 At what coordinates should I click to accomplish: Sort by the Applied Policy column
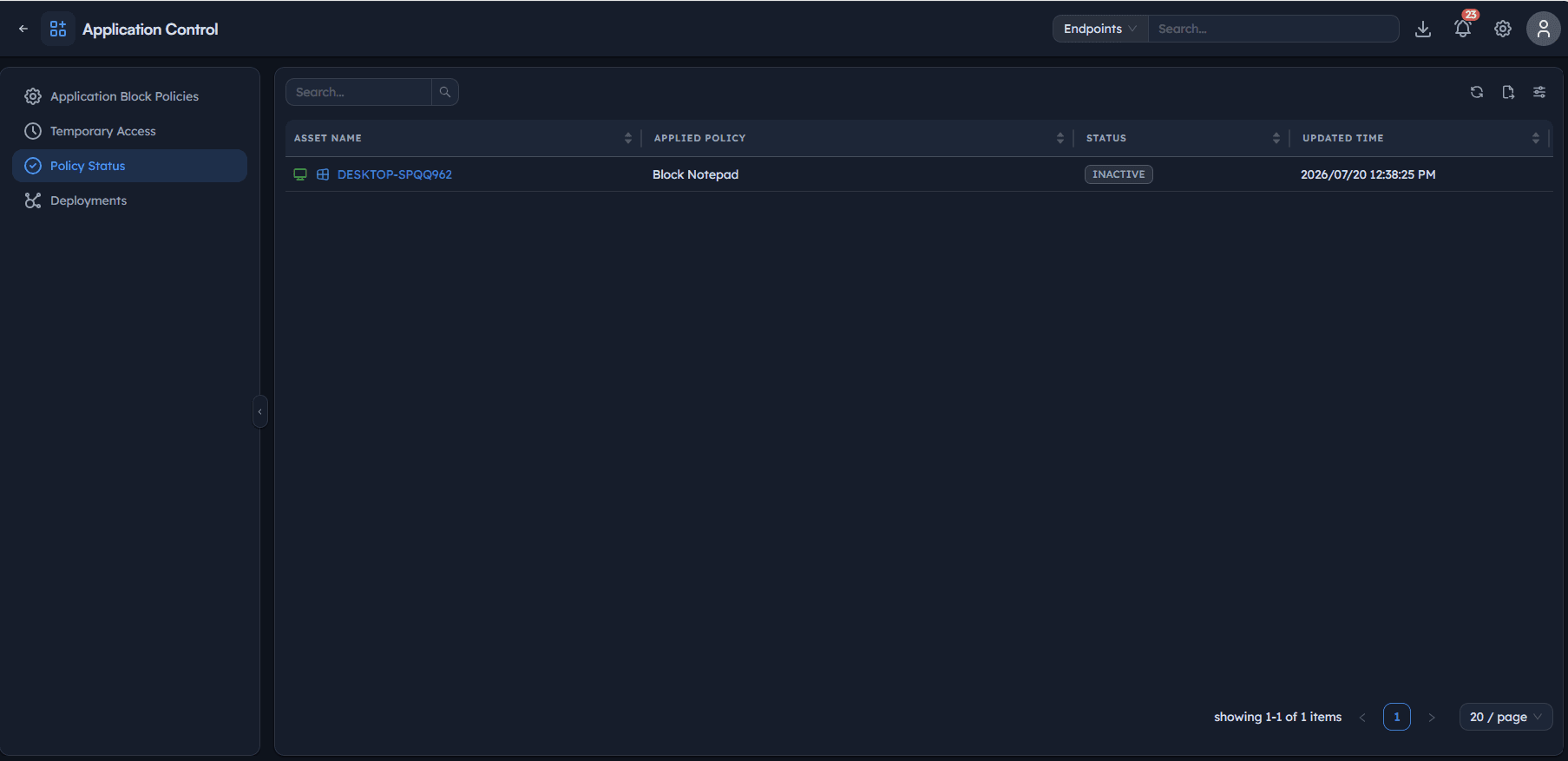[x=1060, y=138]
